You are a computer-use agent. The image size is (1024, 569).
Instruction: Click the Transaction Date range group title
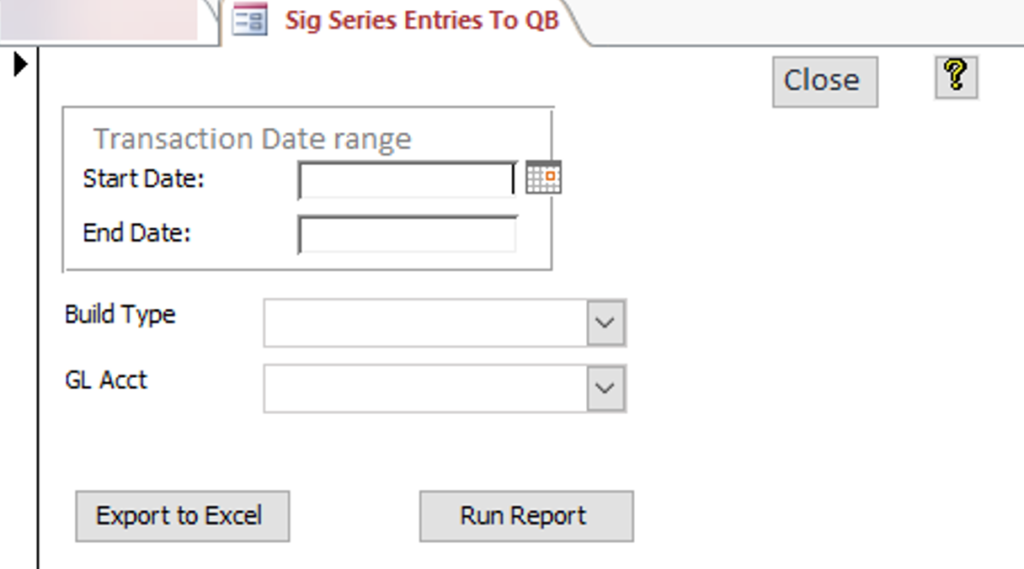252,139
